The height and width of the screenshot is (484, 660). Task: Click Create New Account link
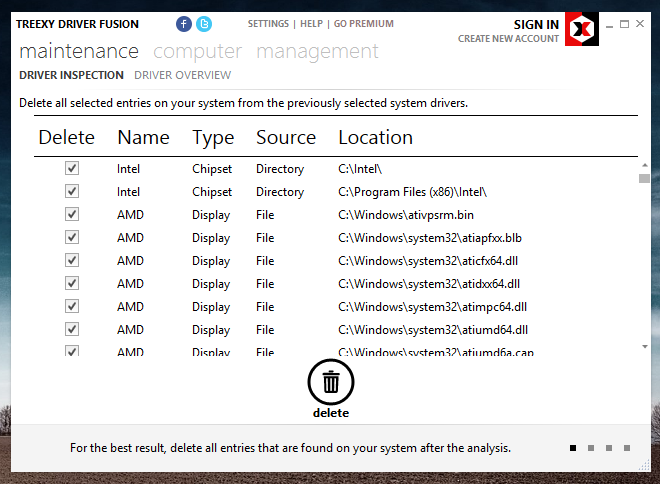coord(508,39)
